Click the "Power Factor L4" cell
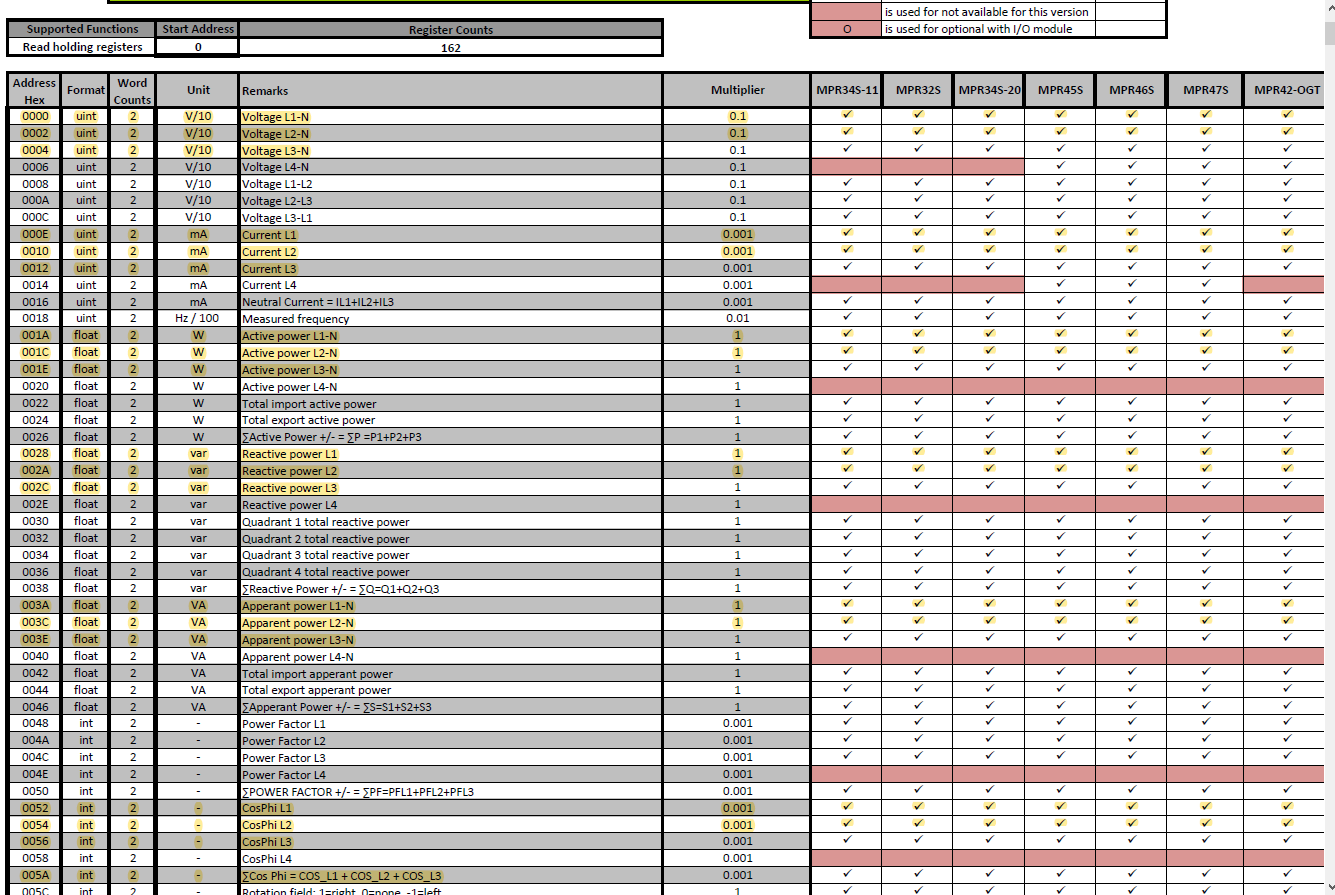This screenshot has width=1335, height=895. click(451, 774)
